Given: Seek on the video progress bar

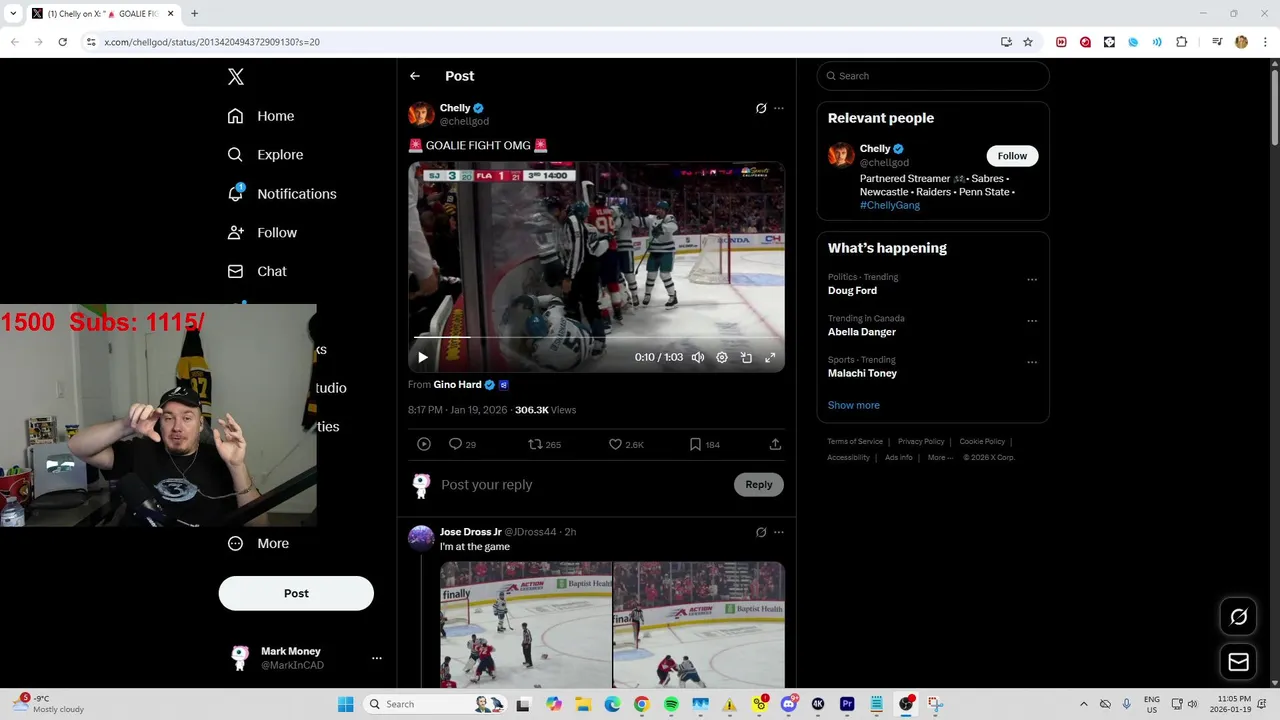Looking at the screenshot, I should 597,338.
